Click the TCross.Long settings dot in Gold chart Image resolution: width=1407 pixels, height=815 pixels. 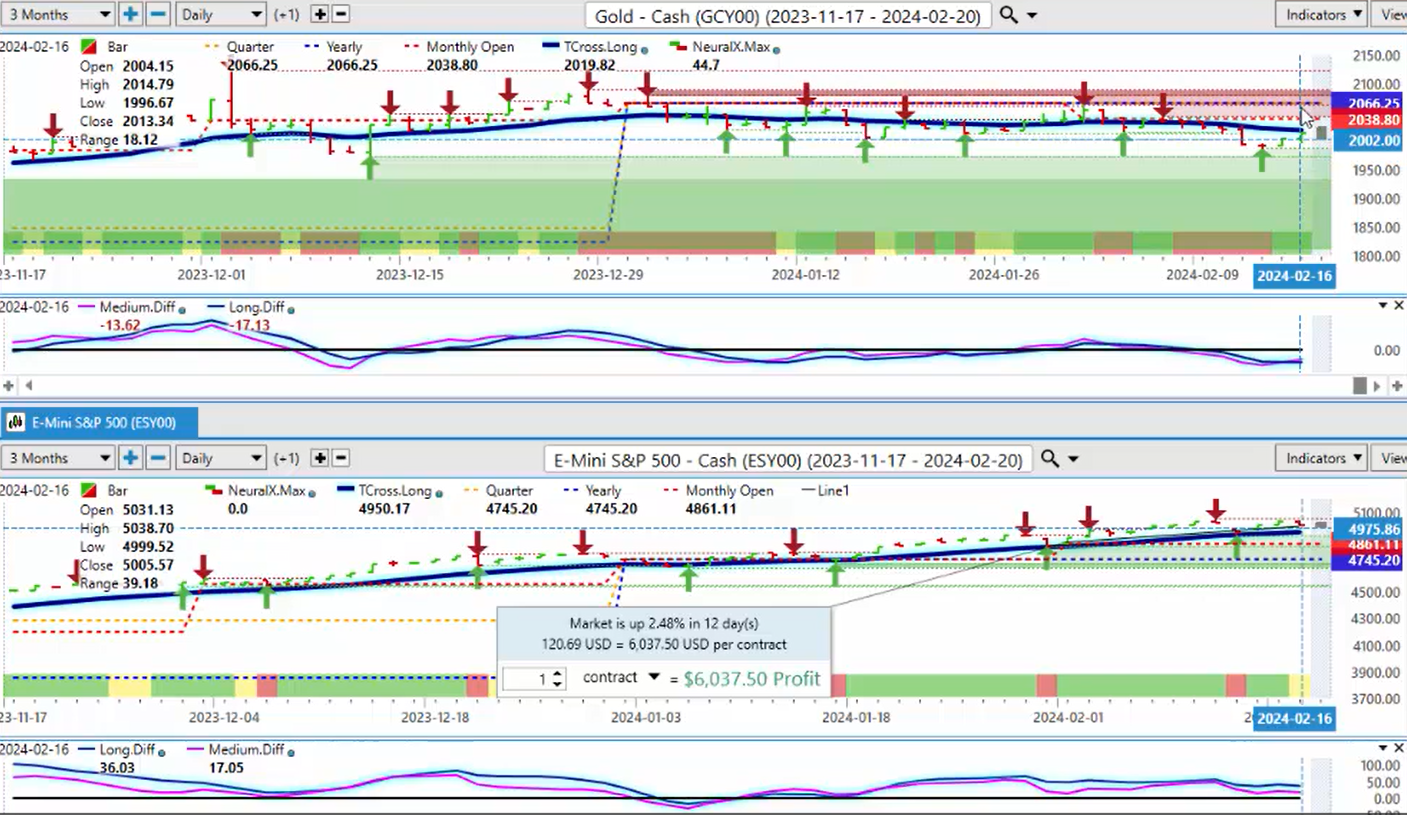tap(644, 49)
